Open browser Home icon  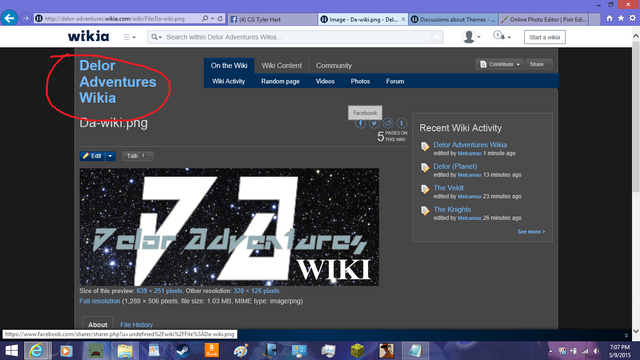click(x=609, y=18)
